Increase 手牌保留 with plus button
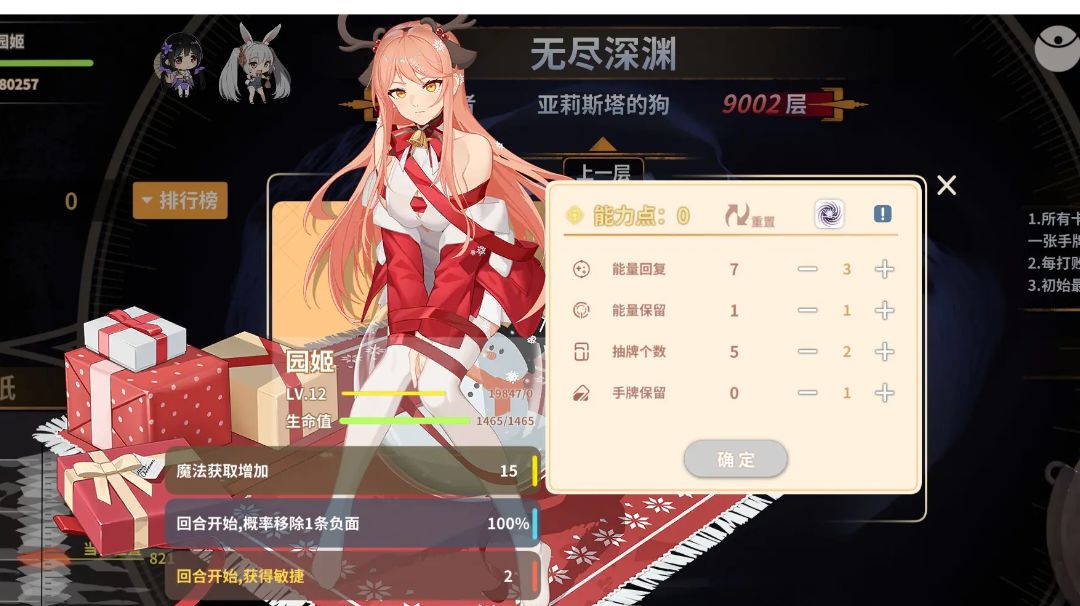The image size is (1080, 606). click(x=884, y=393)
